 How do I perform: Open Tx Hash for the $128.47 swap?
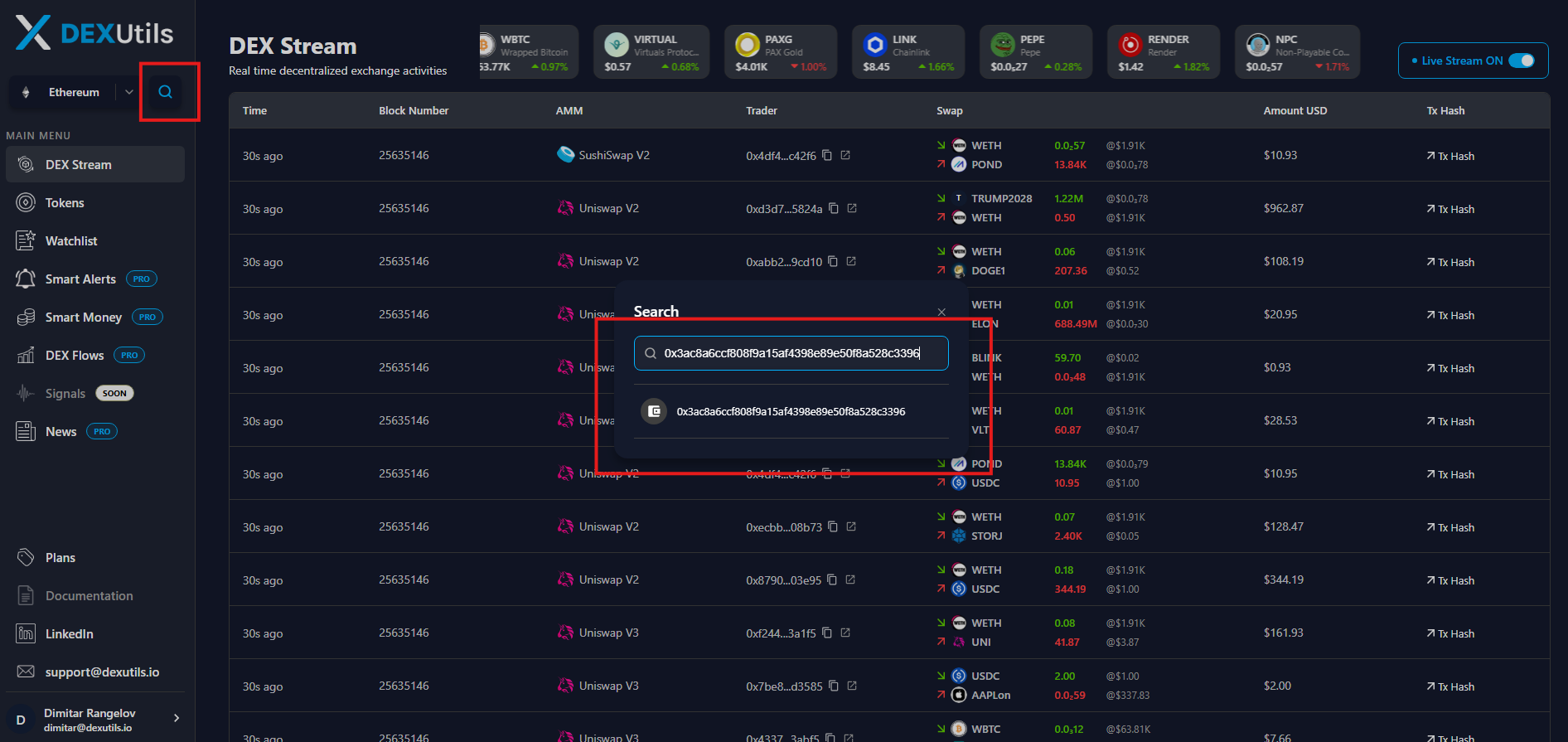coord(1450,527)
